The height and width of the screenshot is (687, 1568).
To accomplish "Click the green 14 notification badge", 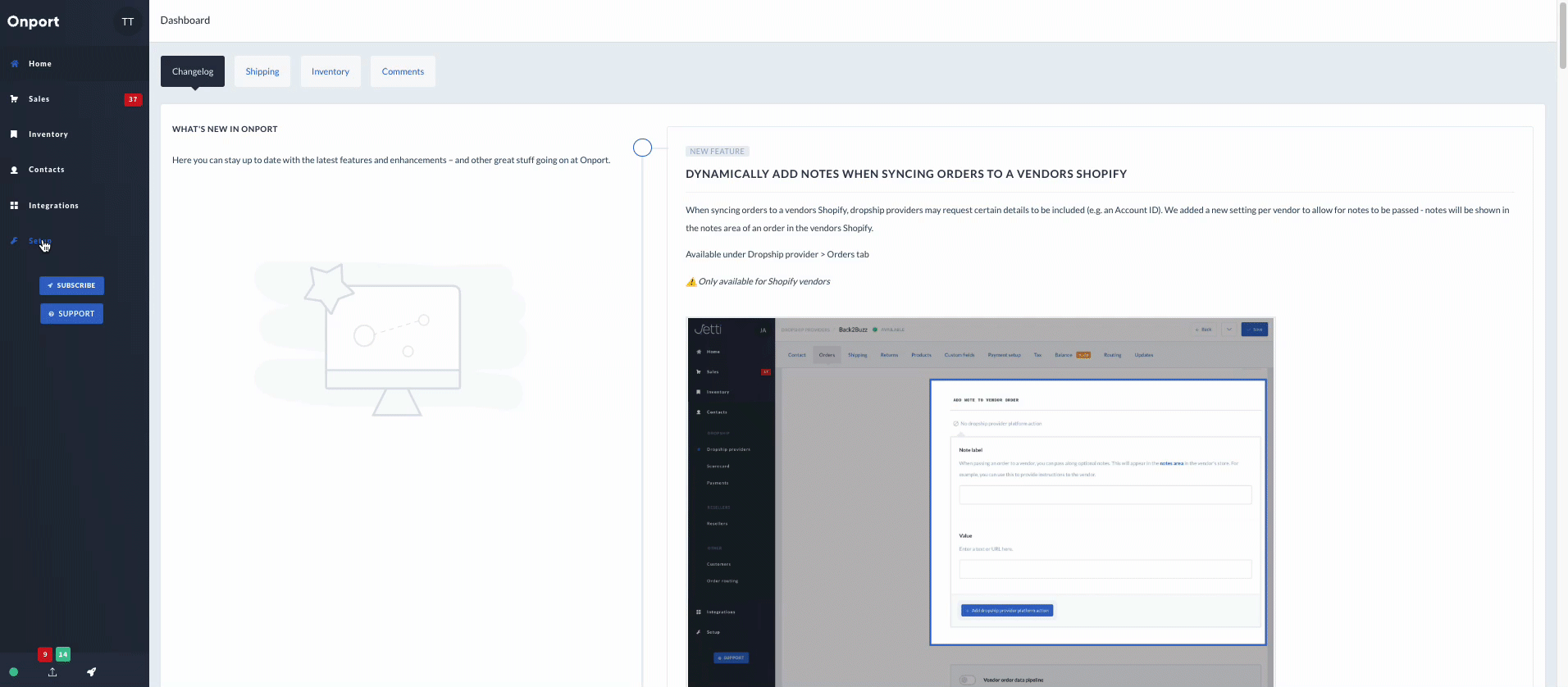I will [x=62, y=654].
